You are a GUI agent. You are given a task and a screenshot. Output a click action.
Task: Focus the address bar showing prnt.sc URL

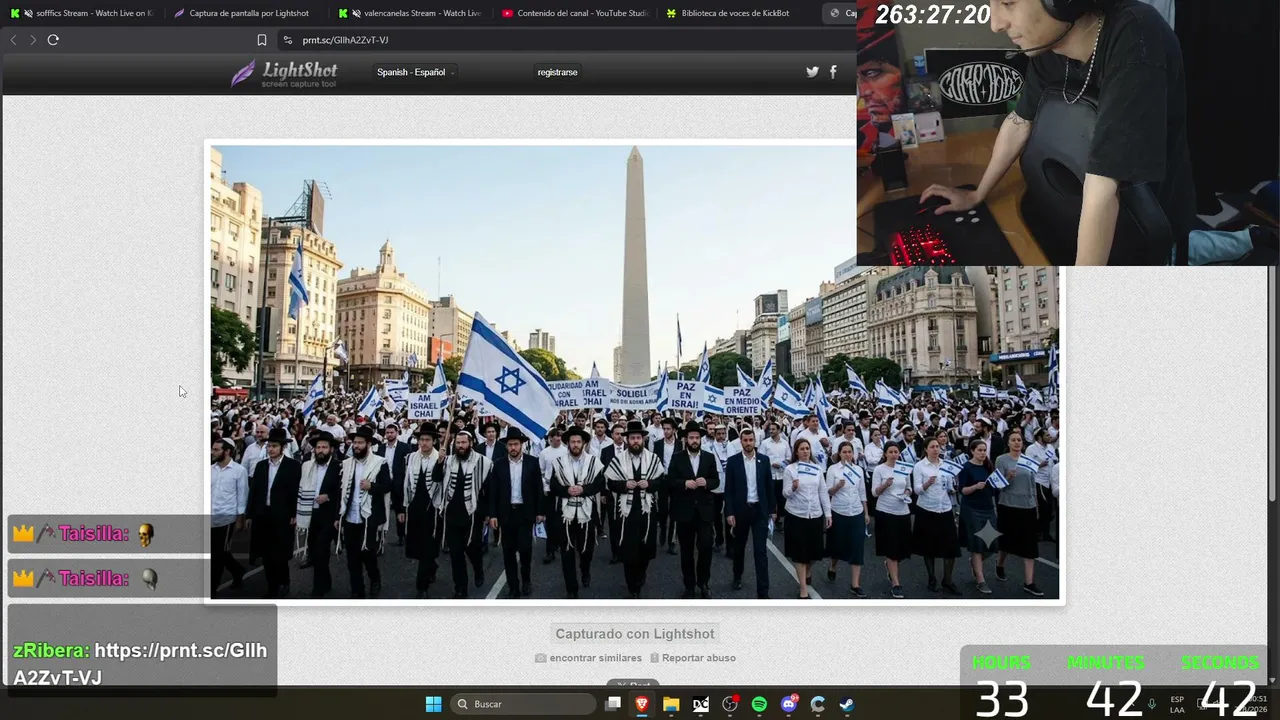coord(345,40)
